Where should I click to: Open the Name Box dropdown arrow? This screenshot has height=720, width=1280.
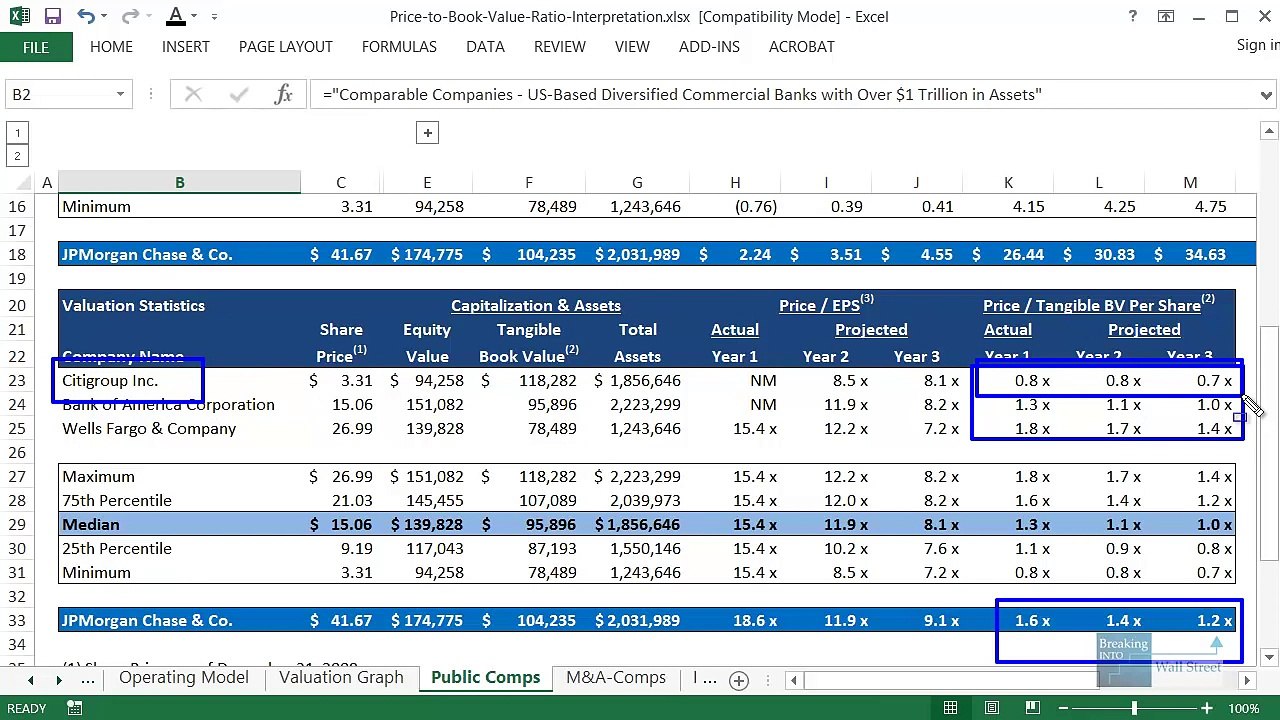click(x=120, y=94)
